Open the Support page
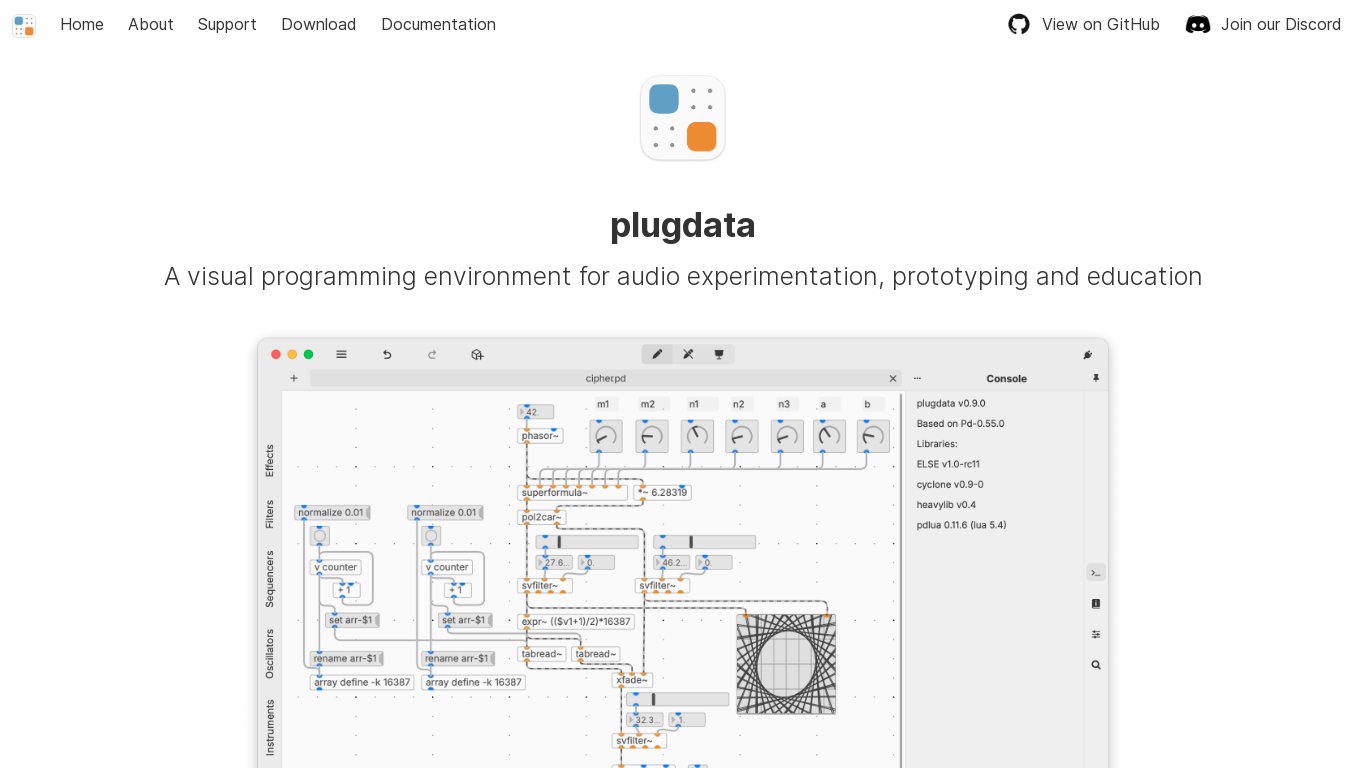 (227, 24)
